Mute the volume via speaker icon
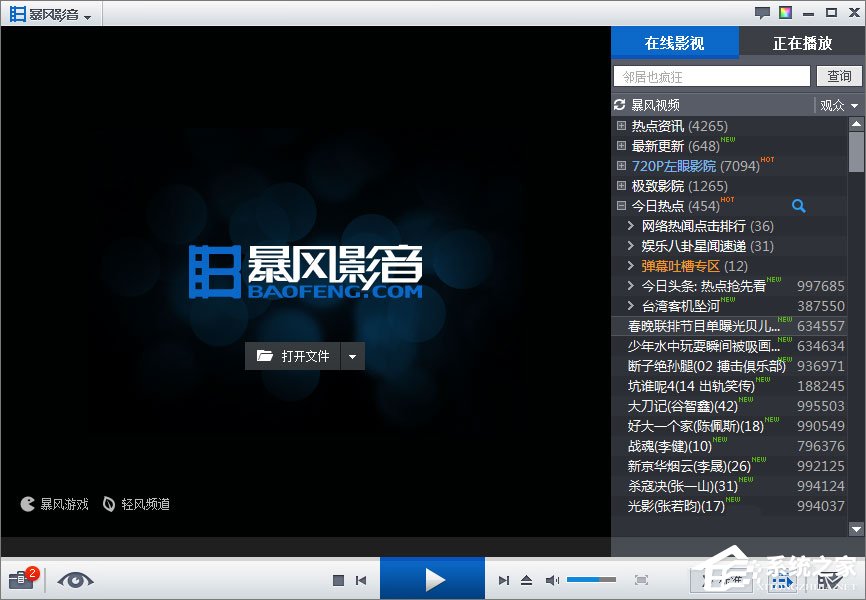The width and height of the screenshot is (866, 600). click(552, 579)
